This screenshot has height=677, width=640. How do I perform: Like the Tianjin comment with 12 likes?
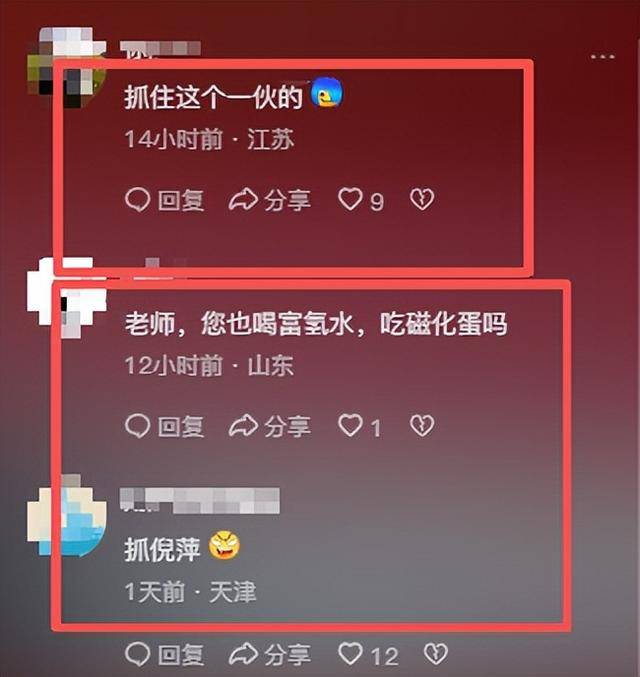coord(350,654)
